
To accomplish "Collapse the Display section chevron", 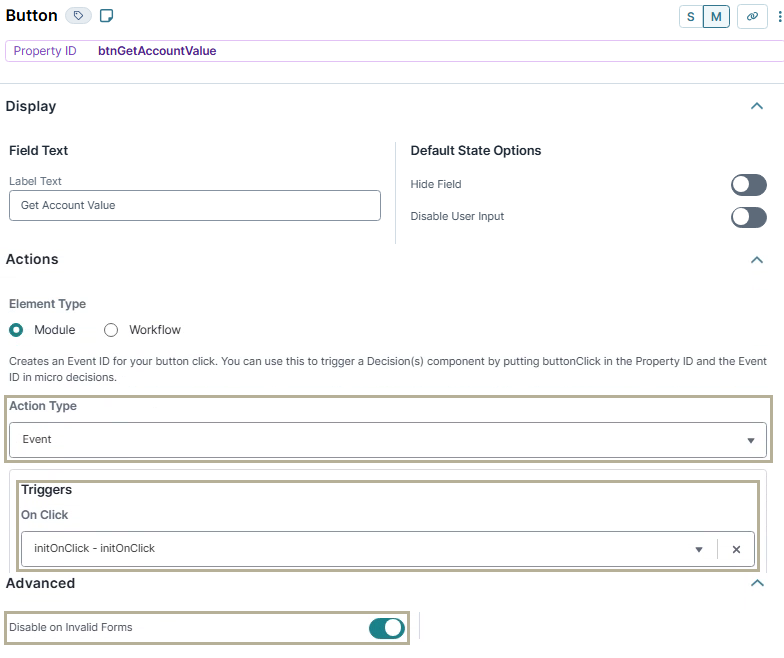I will coord(757,106).
